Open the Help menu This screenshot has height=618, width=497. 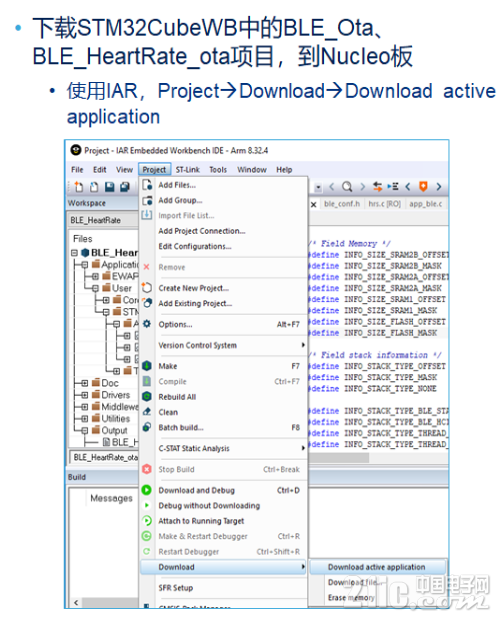pos(284,169)
